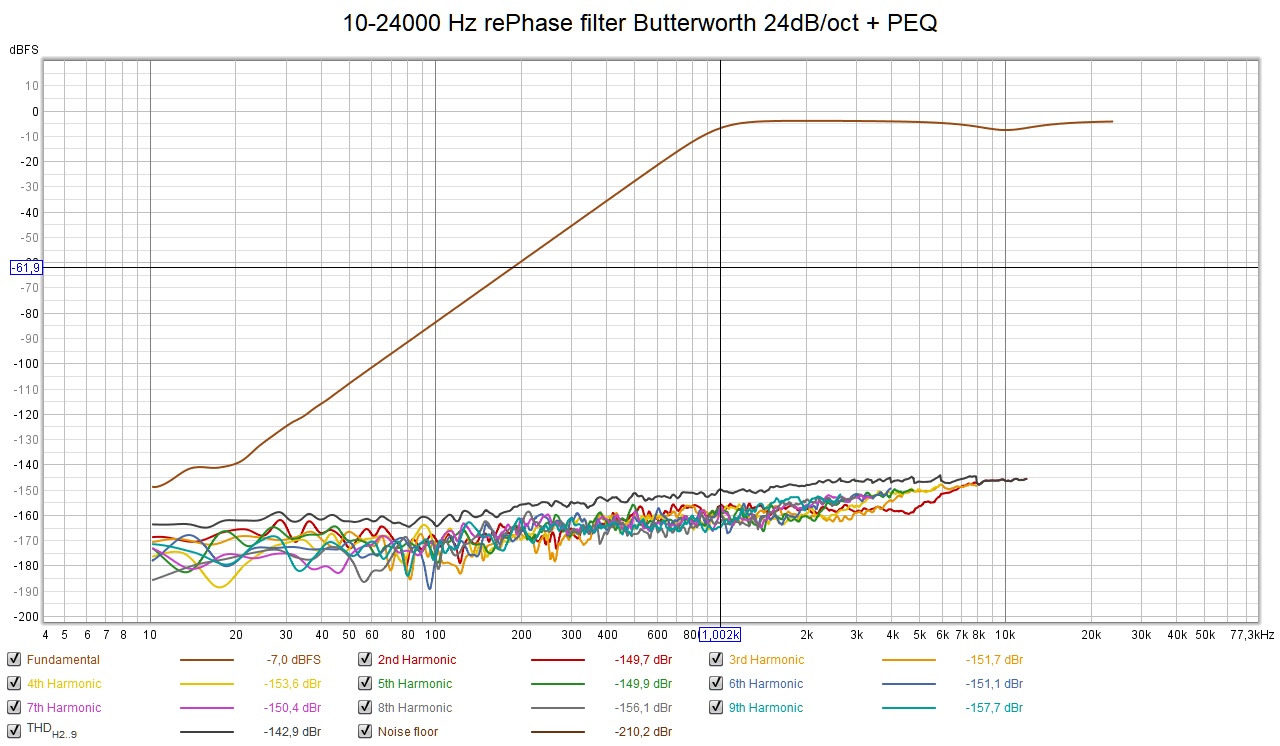Click the 2nd Harmonic legend label
The width and height of the screenshot is (1280, 746).
click(x=417, y=660)
